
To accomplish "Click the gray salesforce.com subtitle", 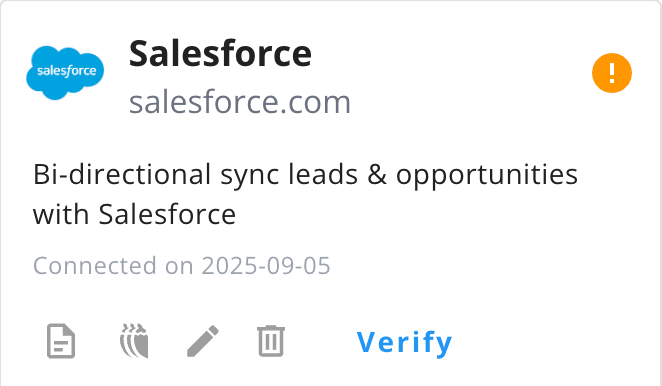I will pos(240,102).
